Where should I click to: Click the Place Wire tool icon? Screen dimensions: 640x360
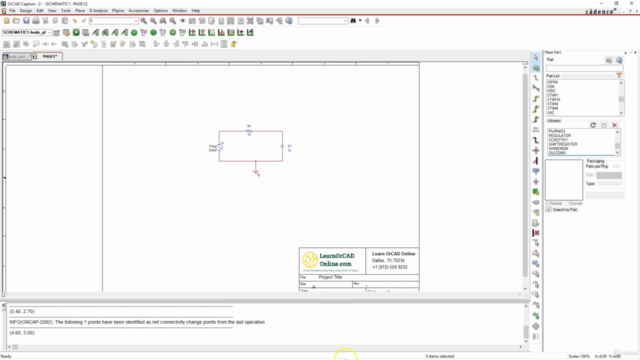click(536, 78)
